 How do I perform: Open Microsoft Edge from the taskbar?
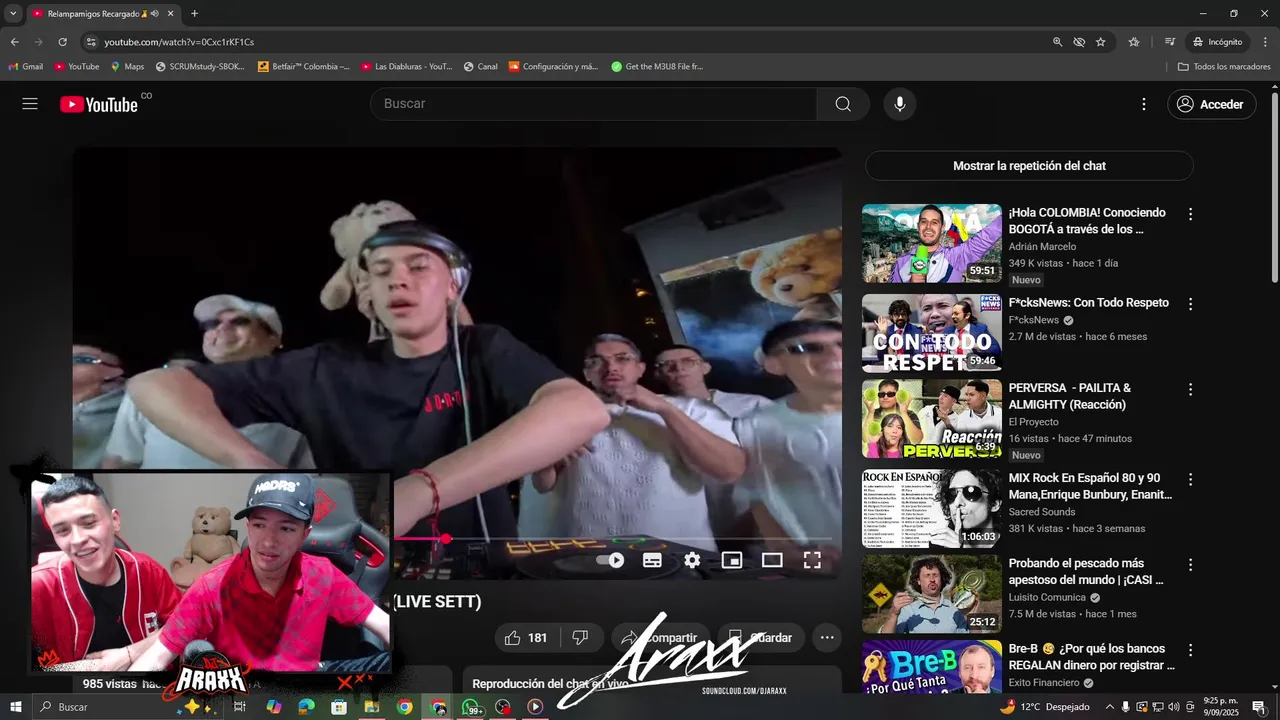(x=306, y=707)
